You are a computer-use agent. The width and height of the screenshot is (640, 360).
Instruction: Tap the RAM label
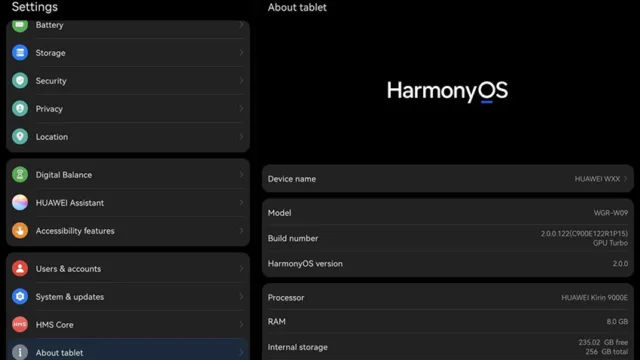coord(277,322)
